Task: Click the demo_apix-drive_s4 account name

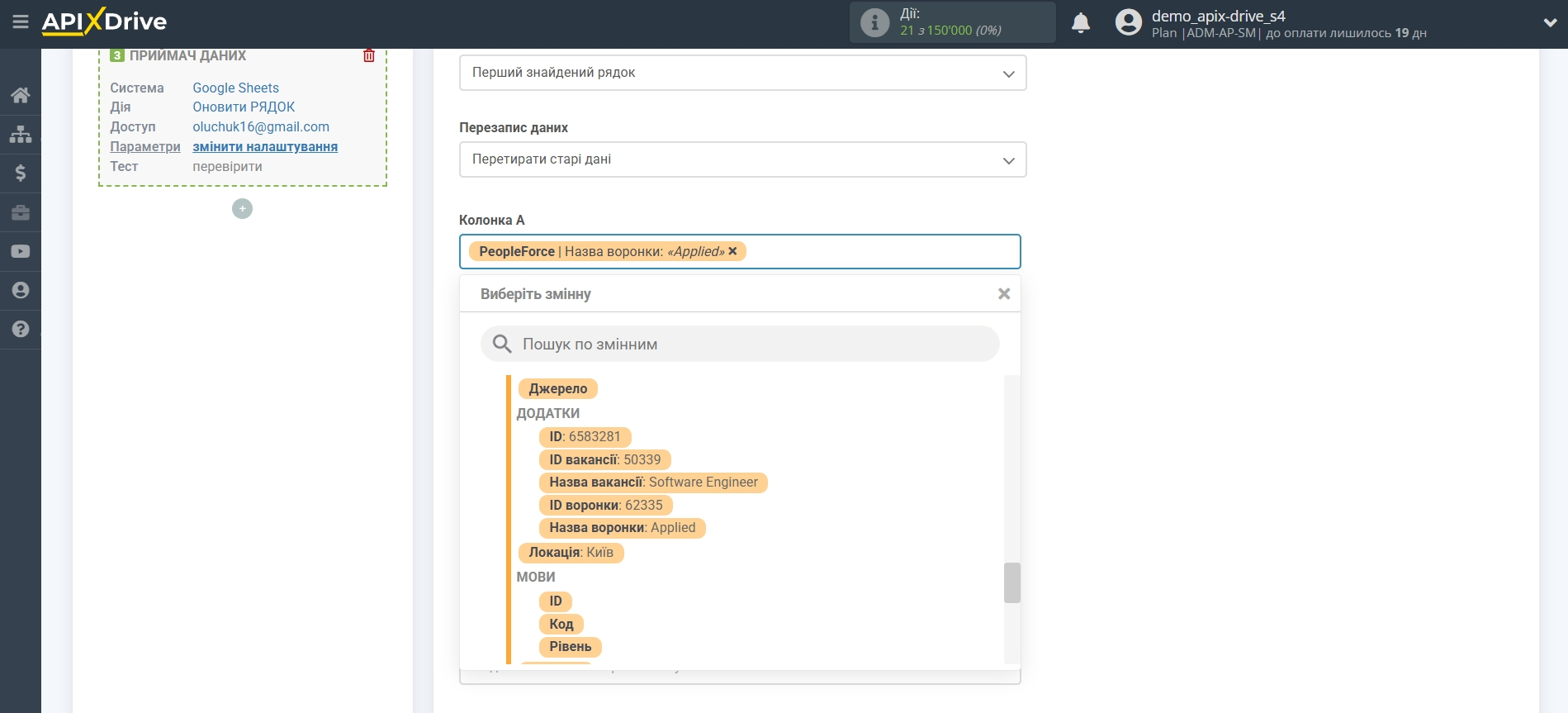Action: coord(1219,16)
